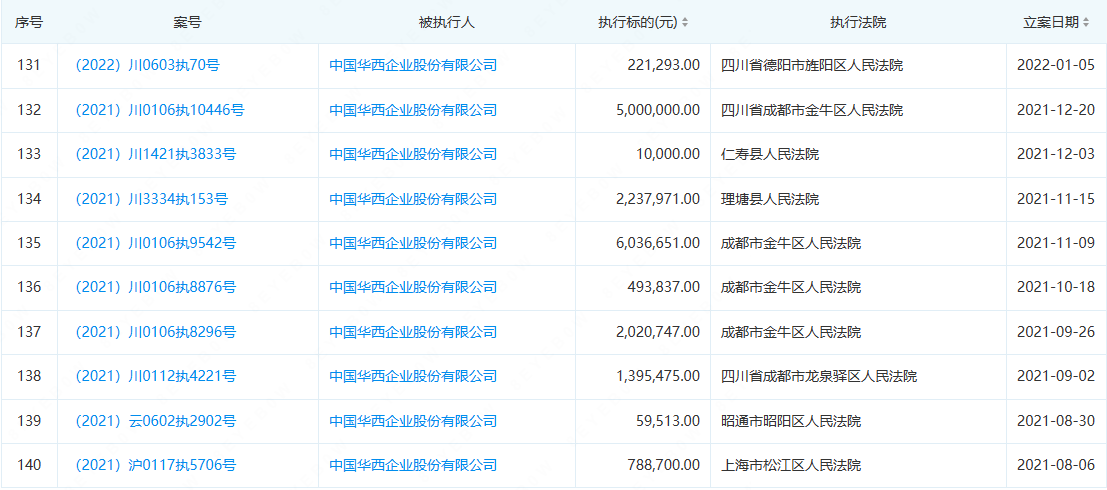
Task: Click the 执行法院 column header
Action: [x=858, y=22]
